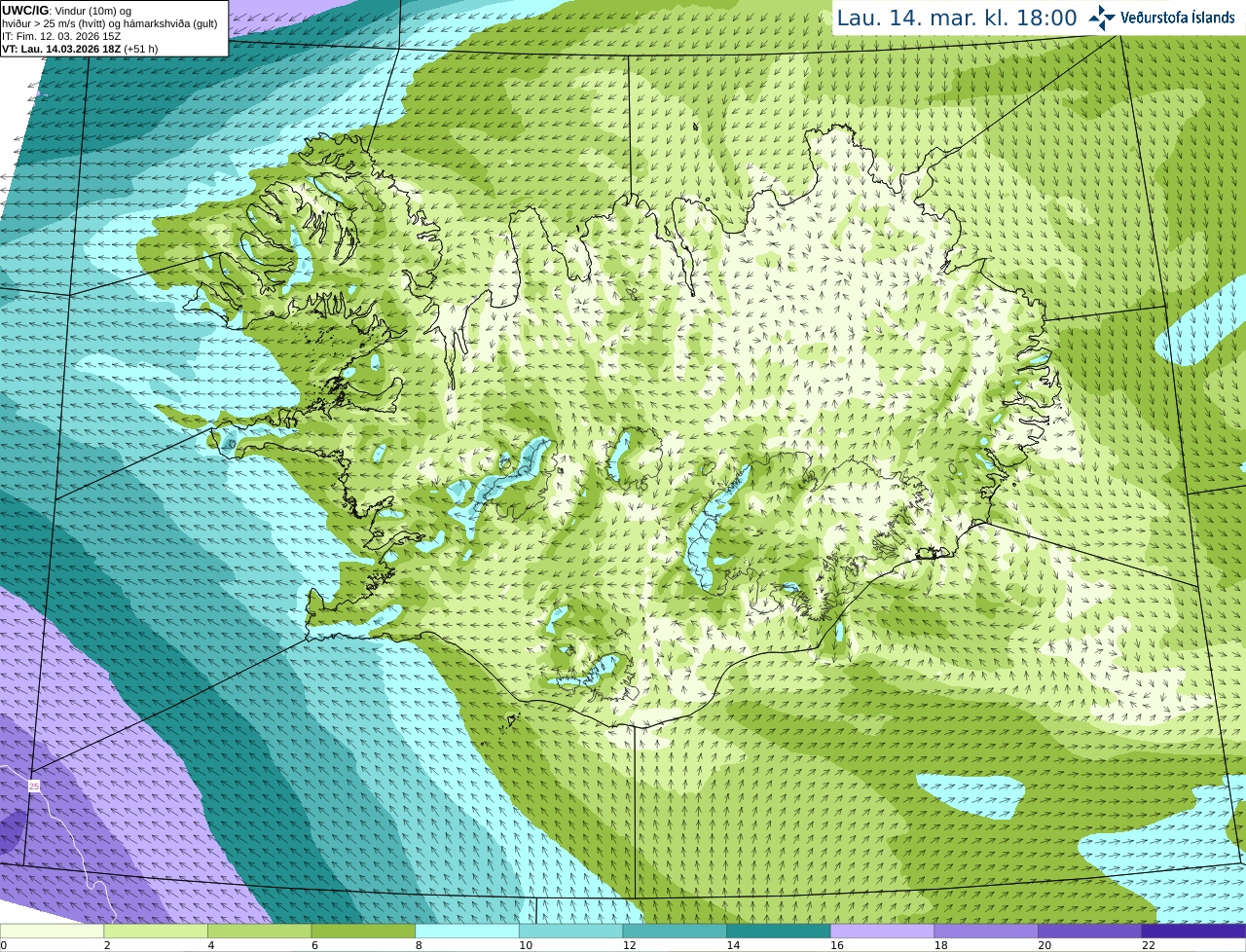
Task: Click the legend scale number 18
Action: (x=941, y=945)
